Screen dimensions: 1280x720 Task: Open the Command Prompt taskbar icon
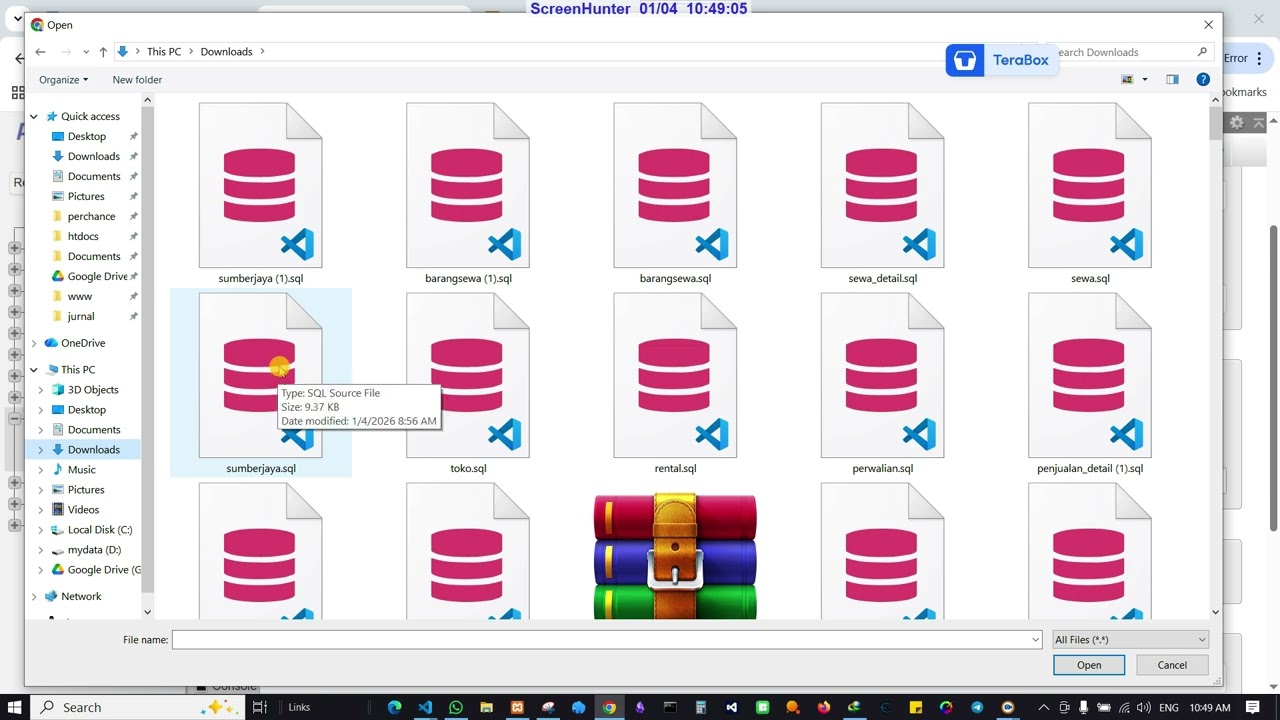670,707
